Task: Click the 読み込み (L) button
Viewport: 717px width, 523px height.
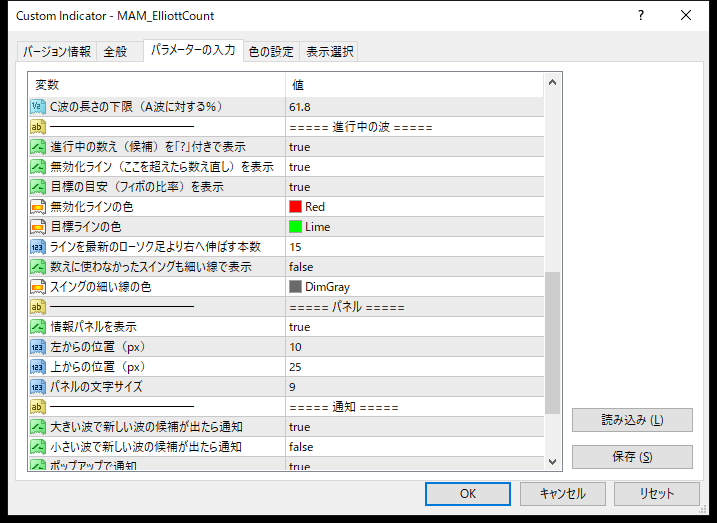Action: 632,420
